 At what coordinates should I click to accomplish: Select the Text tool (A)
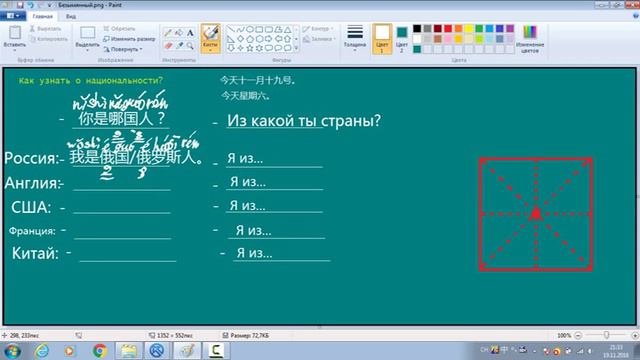pyautogui.click(x=190, y=33)
